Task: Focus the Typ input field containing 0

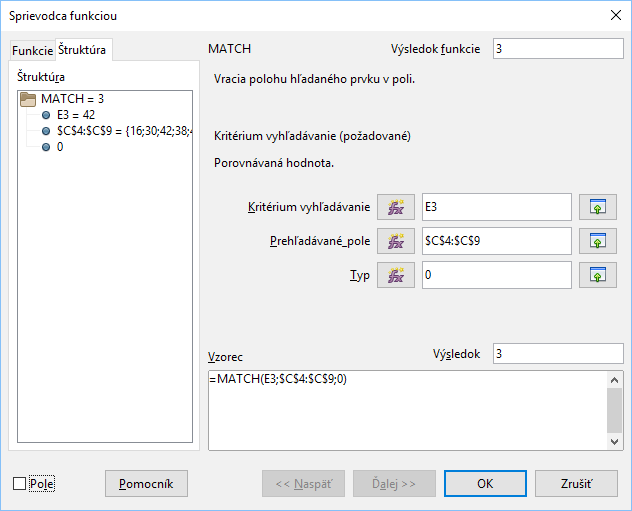Action: coord(496,275)
